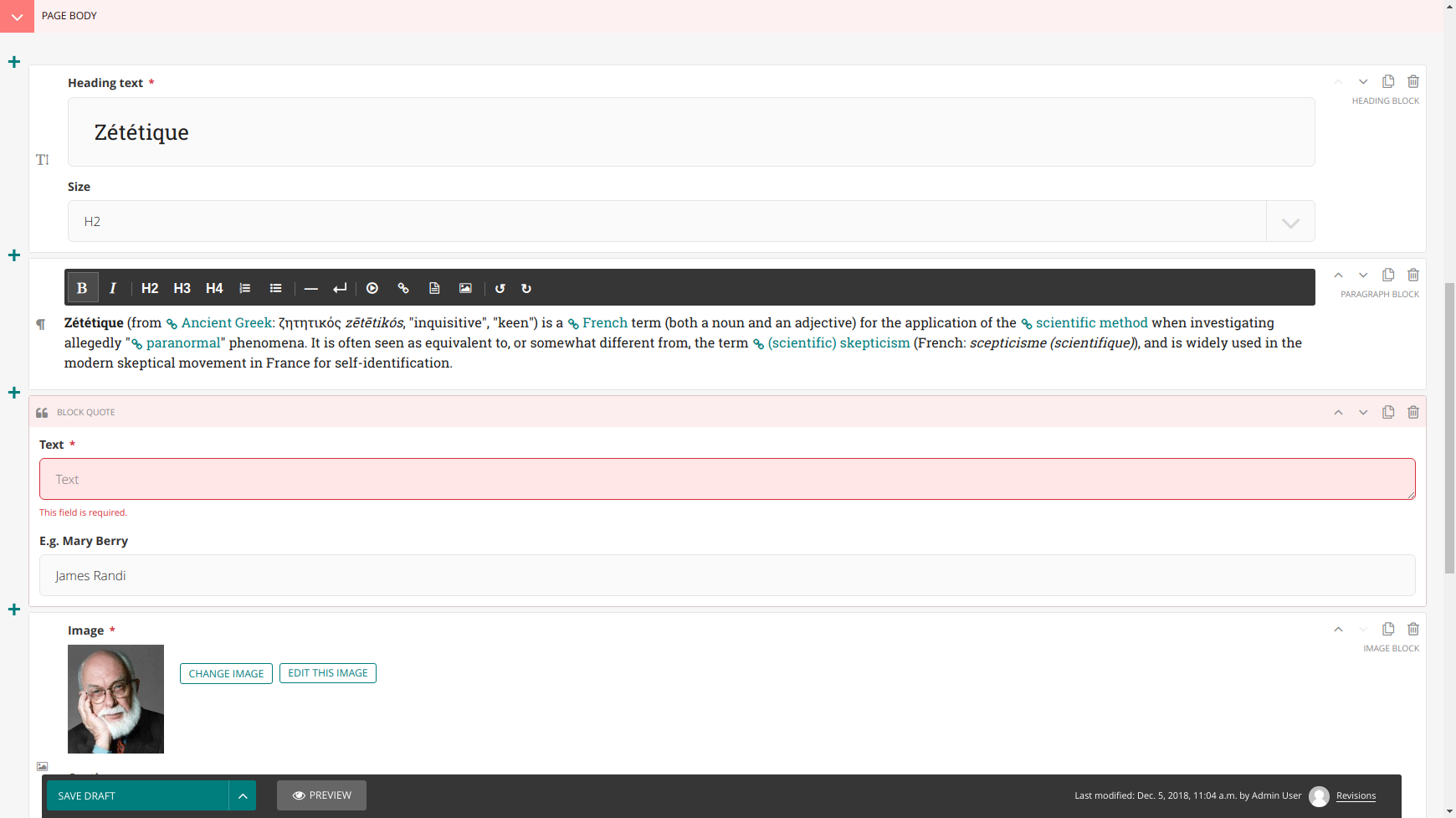Screen dimensions: 1456x818
Task: Create an ordered list in the paragraph
Action: (x=245, y=288)
